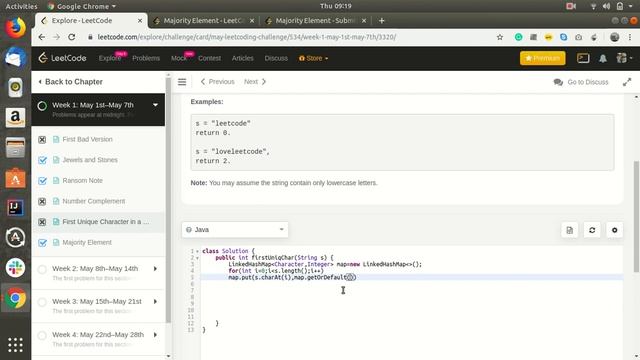The image size is (640, 360).
Task: Open Go to Discuss link
Action: pyautogui.click(x=581, y=82)
